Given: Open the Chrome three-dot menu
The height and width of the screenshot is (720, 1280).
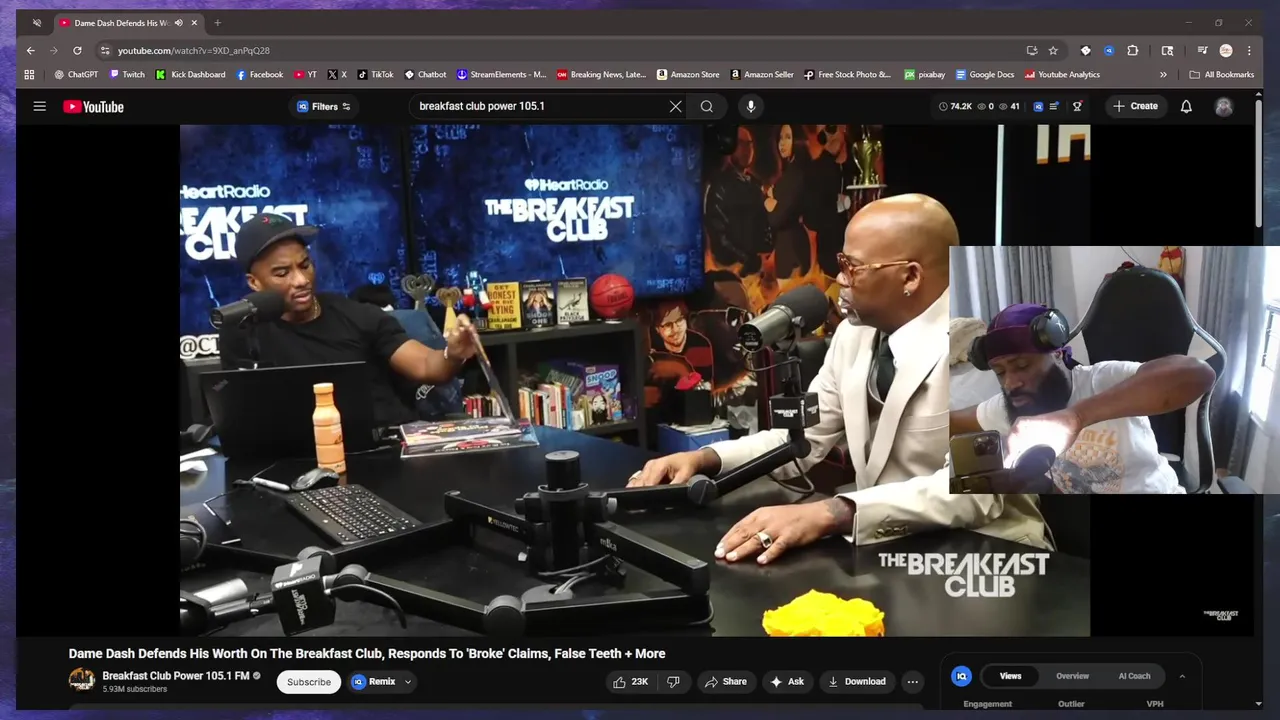Looking at the screenshot, I should coord(1249,50).
